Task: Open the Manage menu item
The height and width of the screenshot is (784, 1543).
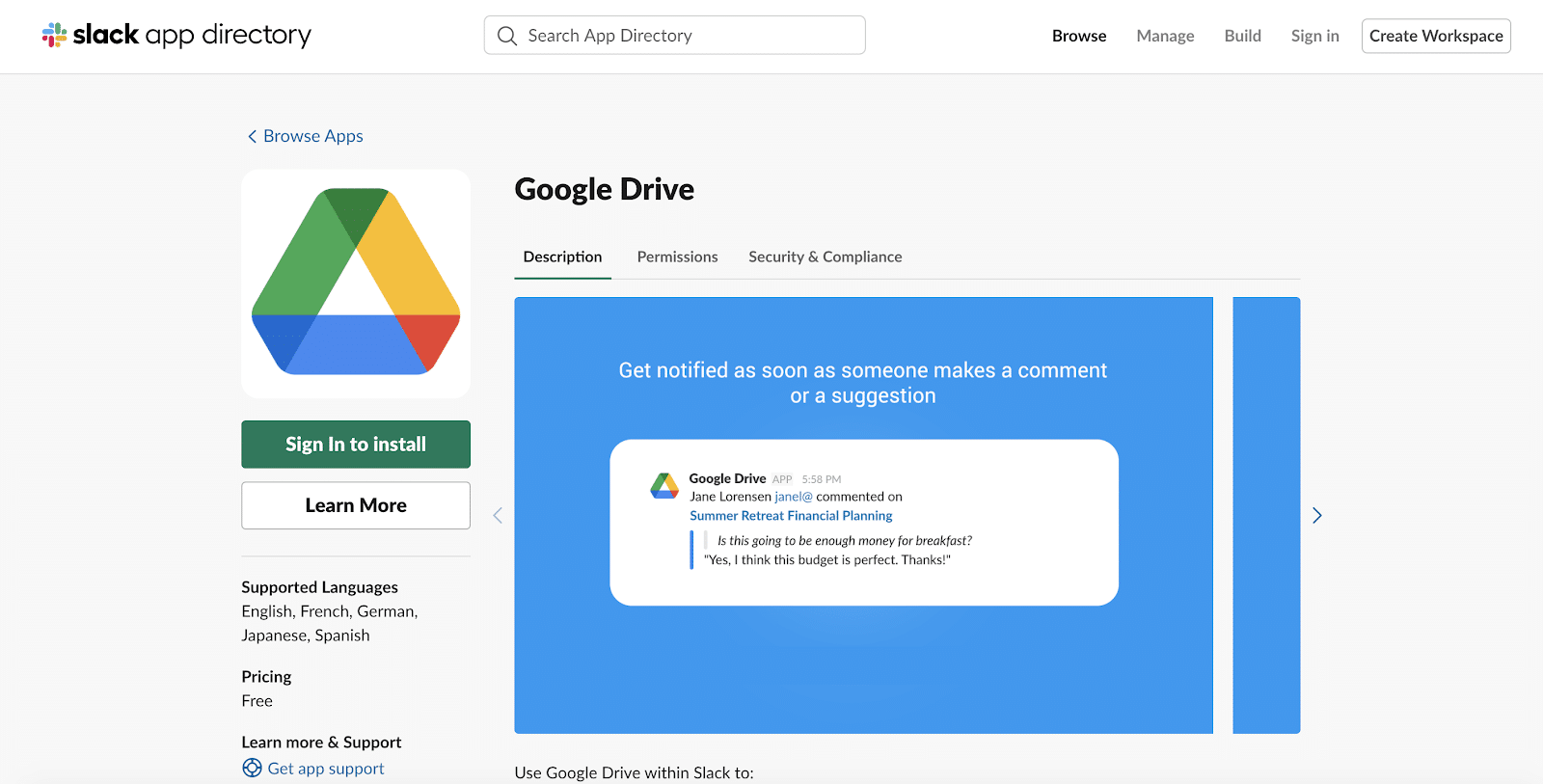Action: (1165, 36)
